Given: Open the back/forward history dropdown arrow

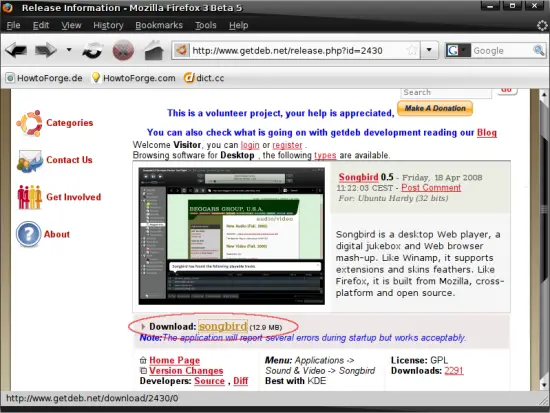Looking at the screenshot, I should (x=69, y=50).
